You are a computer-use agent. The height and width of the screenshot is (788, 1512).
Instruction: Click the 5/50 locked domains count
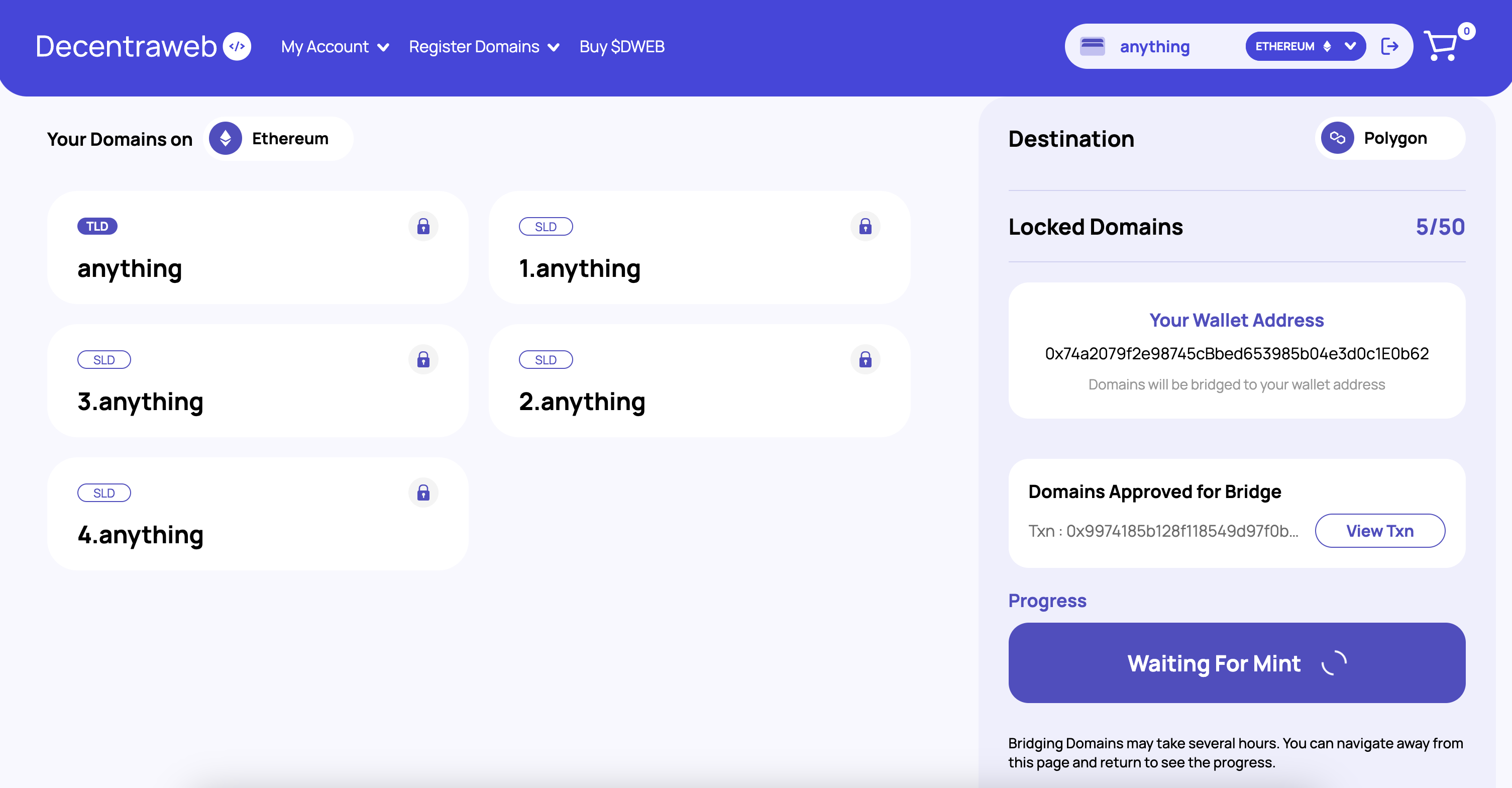[1440, 227]
